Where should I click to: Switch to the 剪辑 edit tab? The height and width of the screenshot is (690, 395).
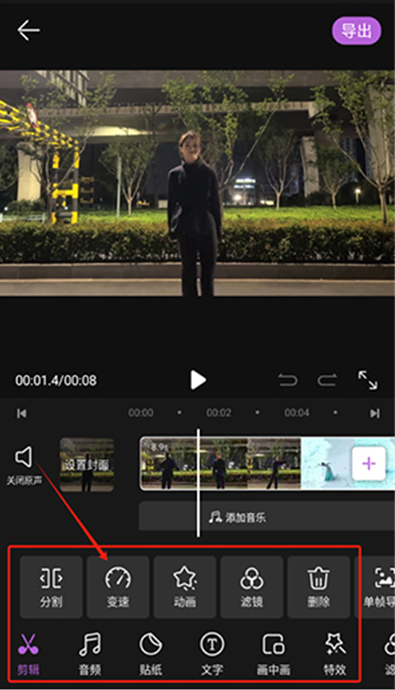29,654
